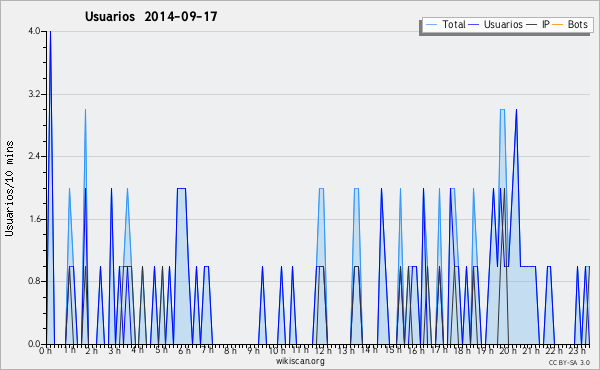The height and width of the screenshot is (370, 600).
Task: Click the 'CC BY-SA 3.0' license text
Action: 569,362
